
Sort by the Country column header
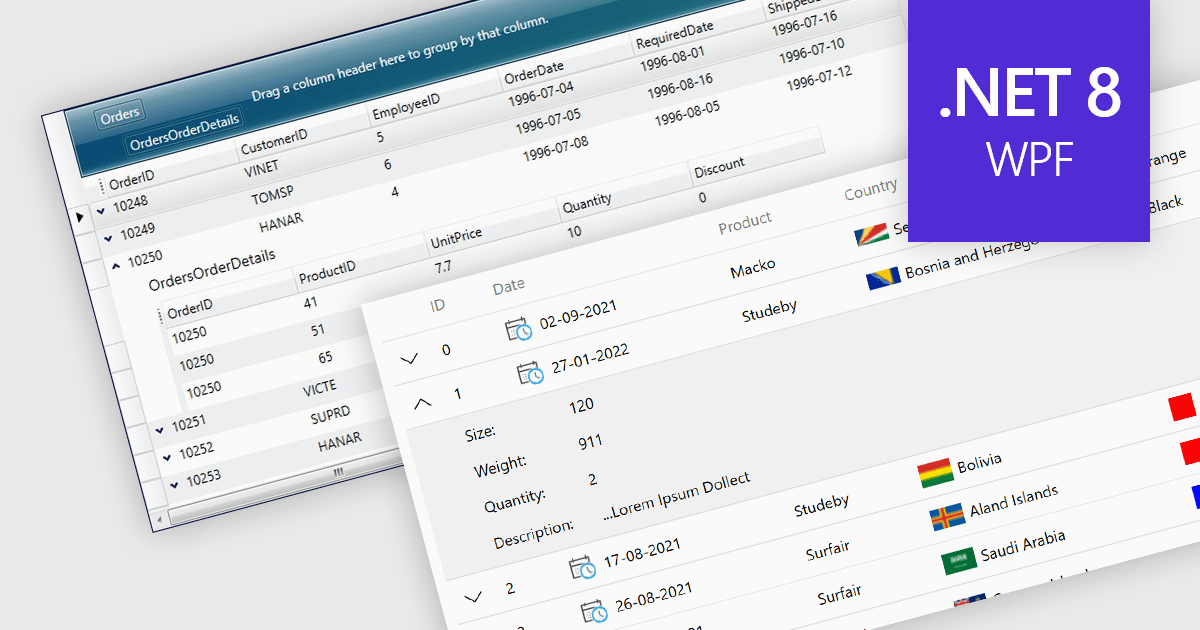click(868, 188)
